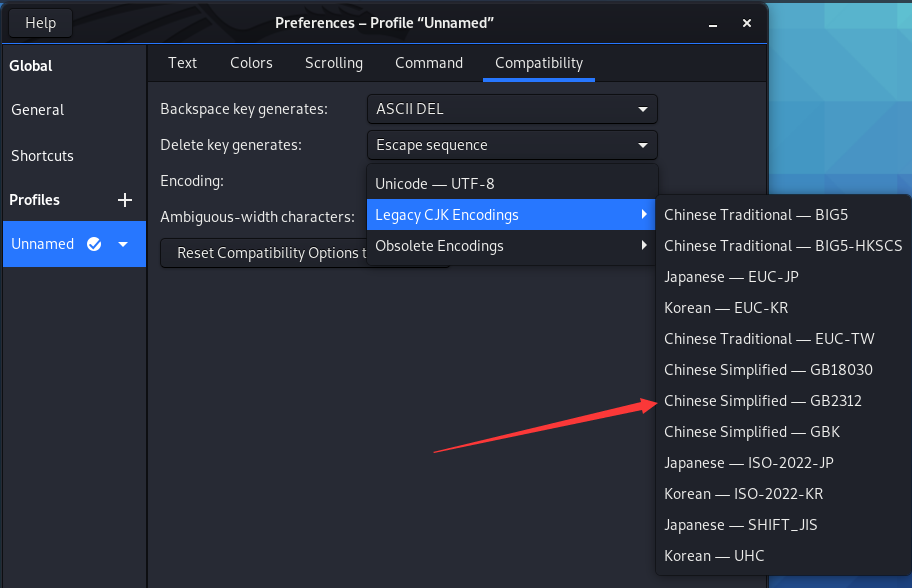Open the Delete key generates dropdown
The image size is (912, 588).
pyautogui.click(x=511, y=145)
